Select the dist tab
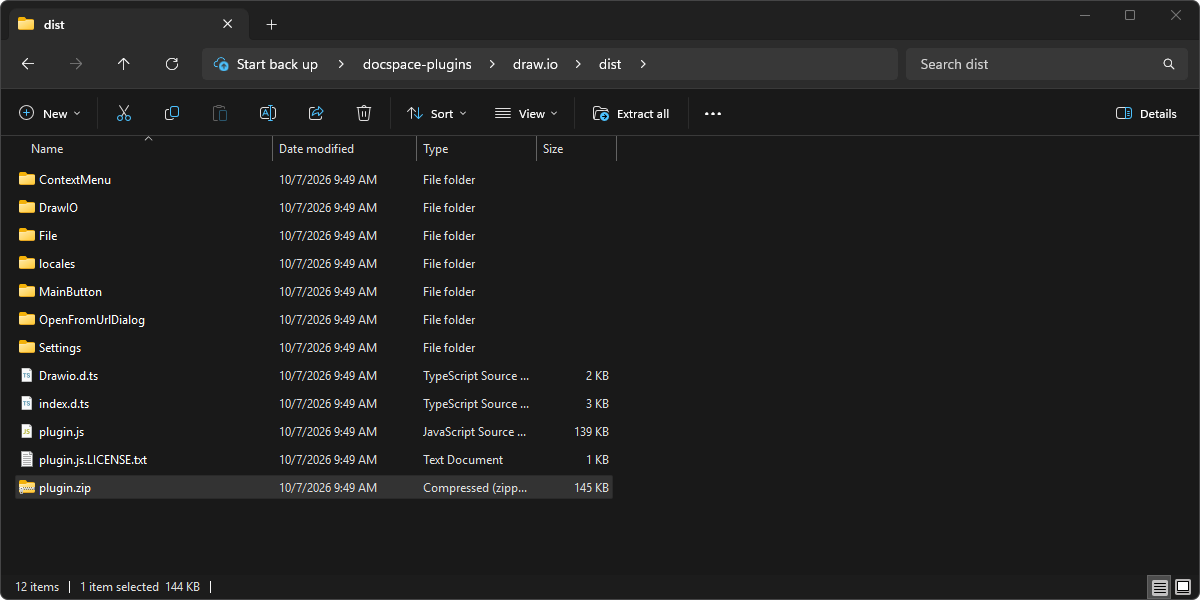1200x600 pixels. pyautogui.click(x=127, y=24)
